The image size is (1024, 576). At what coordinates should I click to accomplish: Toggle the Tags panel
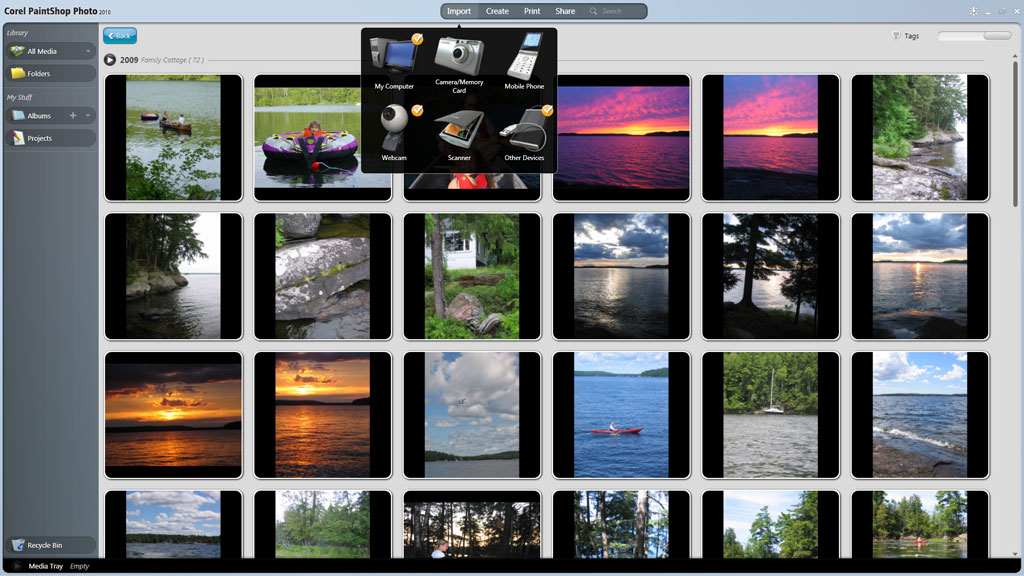pyautogui.click(x=905, y=36)
